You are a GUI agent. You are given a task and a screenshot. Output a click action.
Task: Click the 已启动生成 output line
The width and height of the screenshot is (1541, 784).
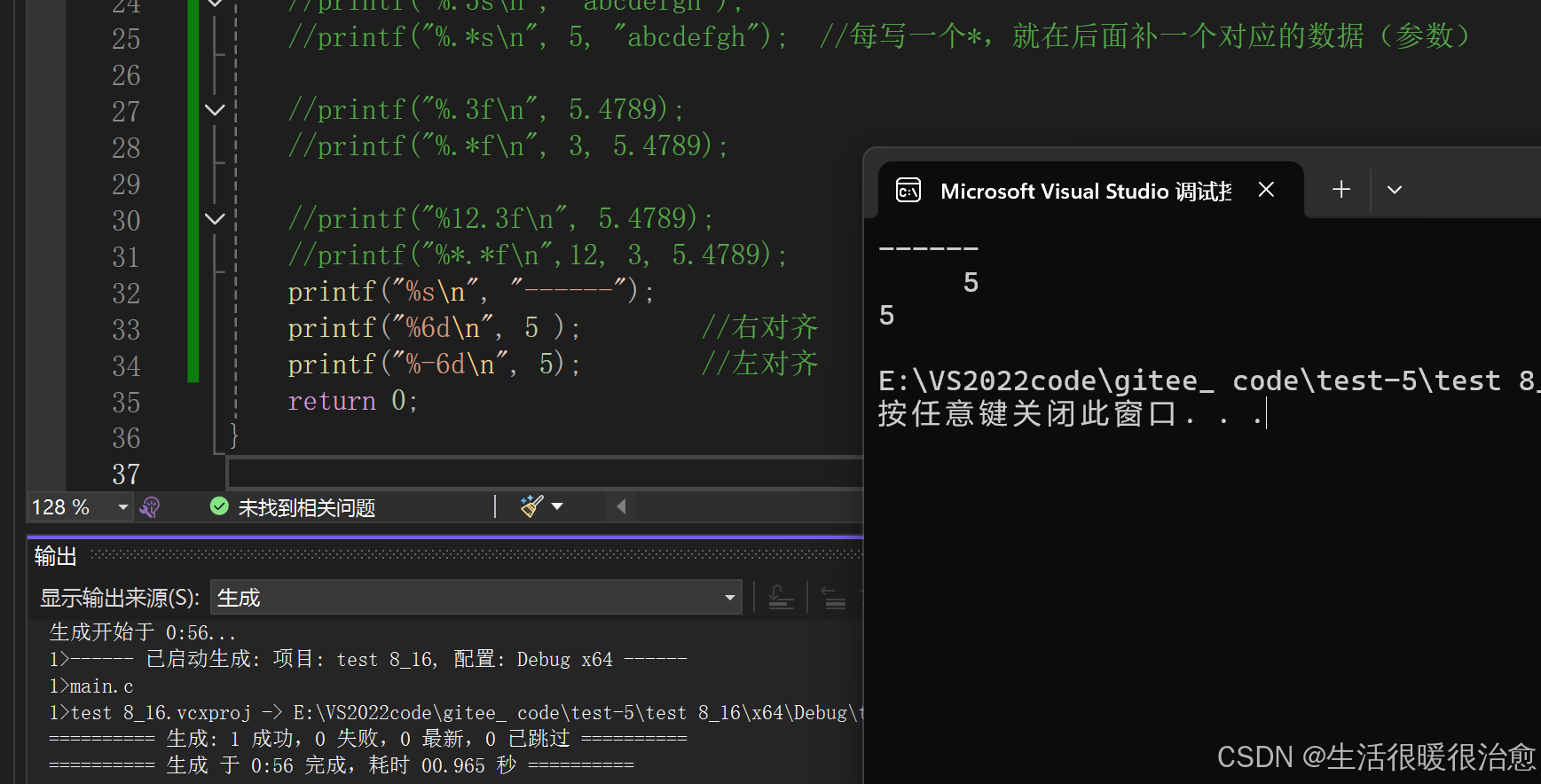coord(368,659)
